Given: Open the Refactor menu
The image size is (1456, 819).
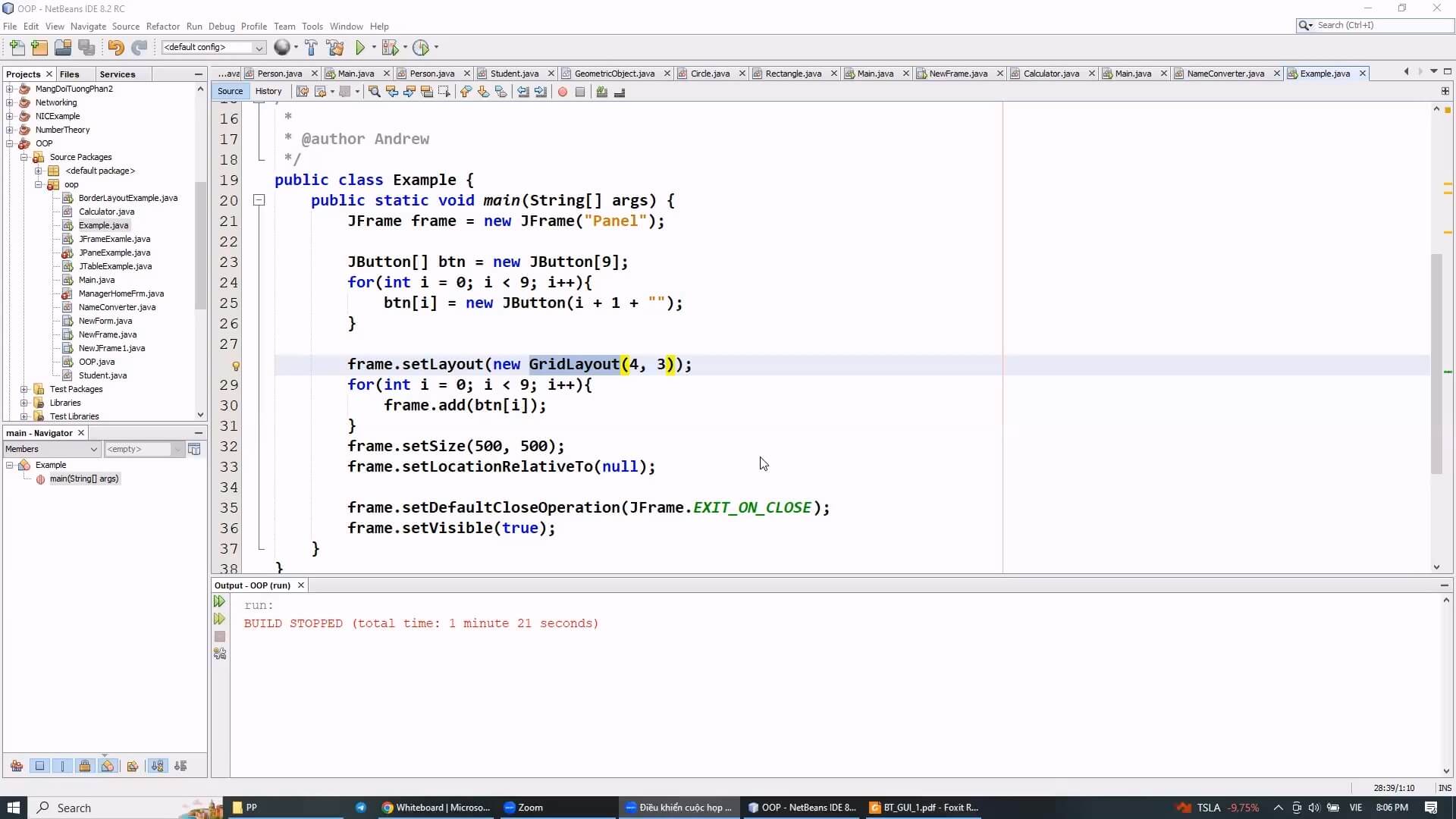Looking at the screenshot, I should tap(163, 26).
